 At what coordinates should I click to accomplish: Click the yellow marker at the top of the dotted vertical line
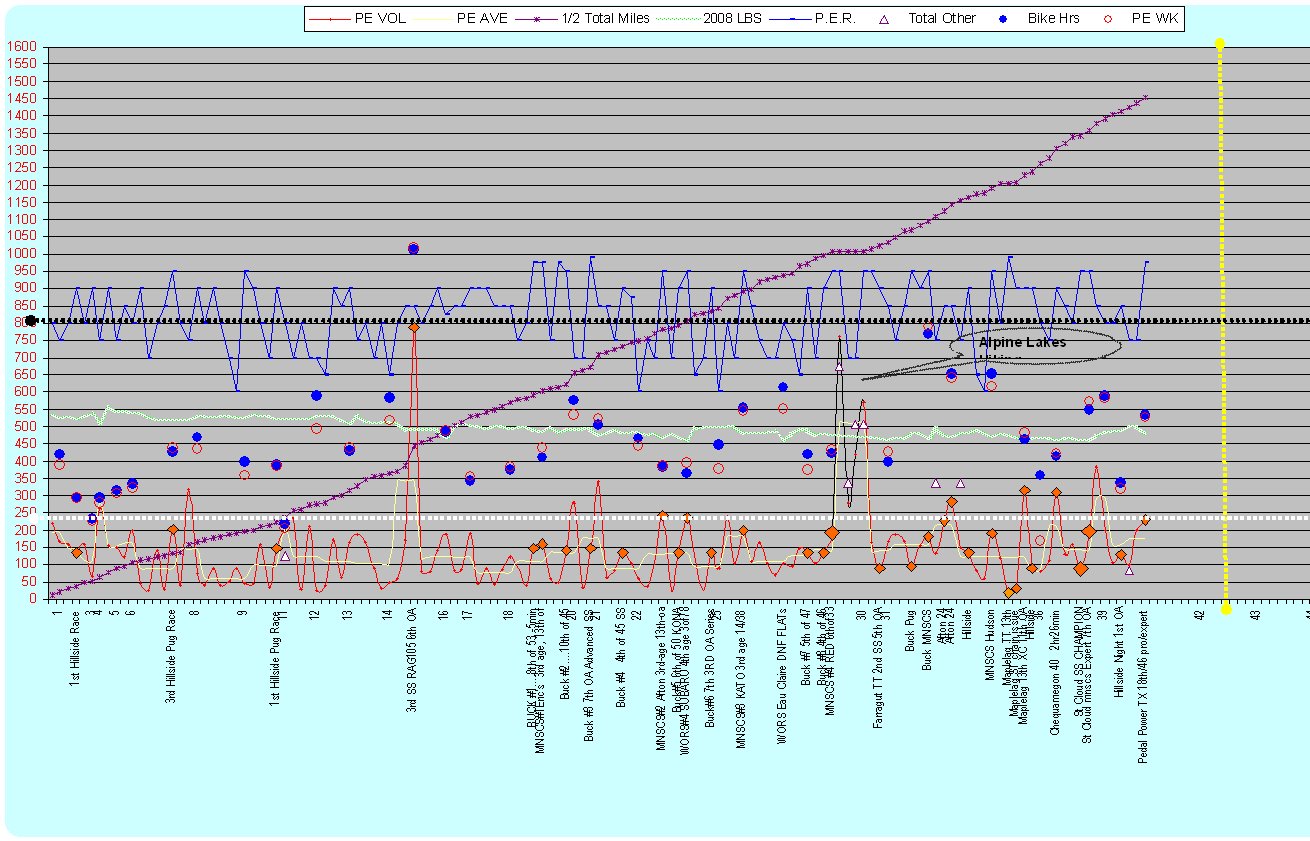pos(1219,43)
